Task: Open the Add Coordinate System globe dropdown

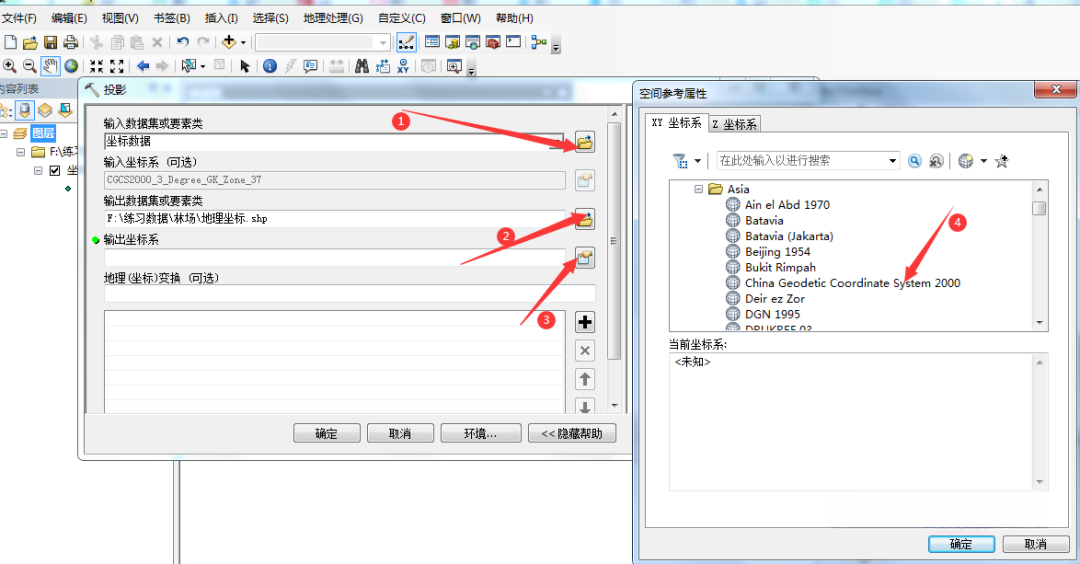Action: (984, 161)
